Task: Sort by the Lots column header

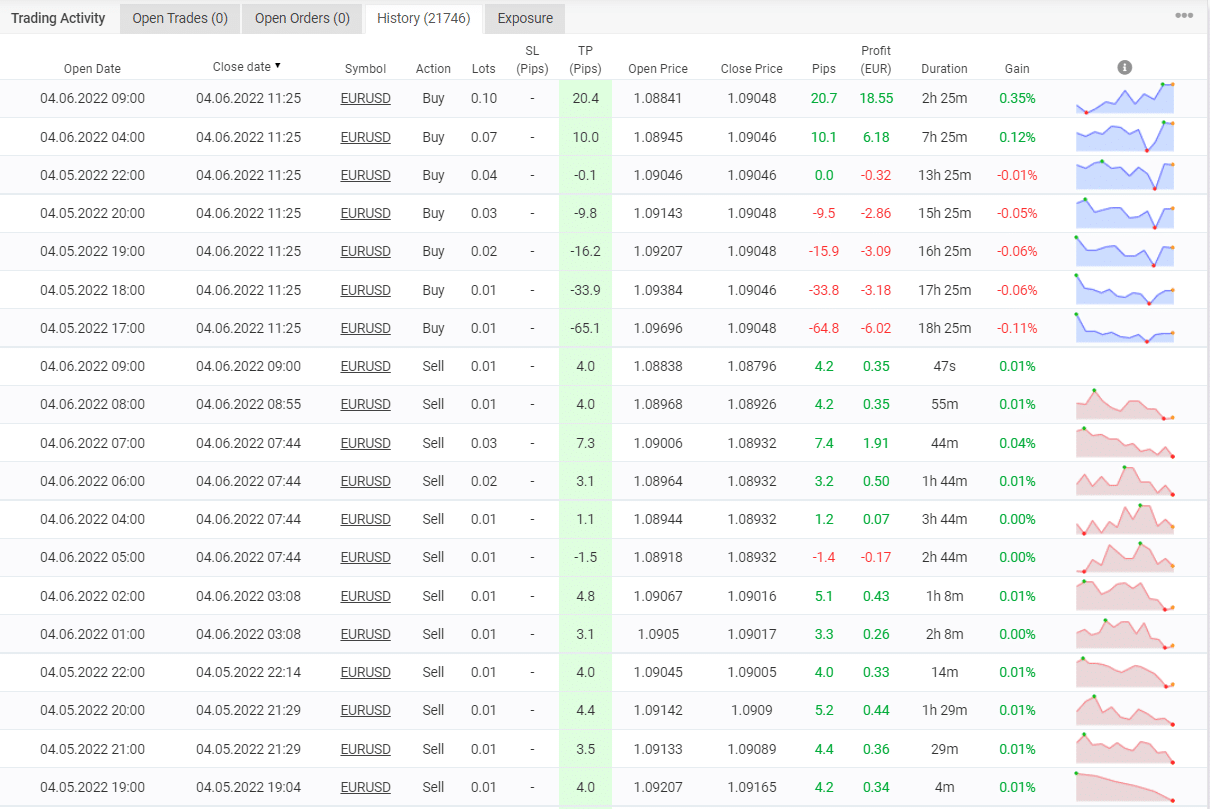Action: click(x=483, y=68)
